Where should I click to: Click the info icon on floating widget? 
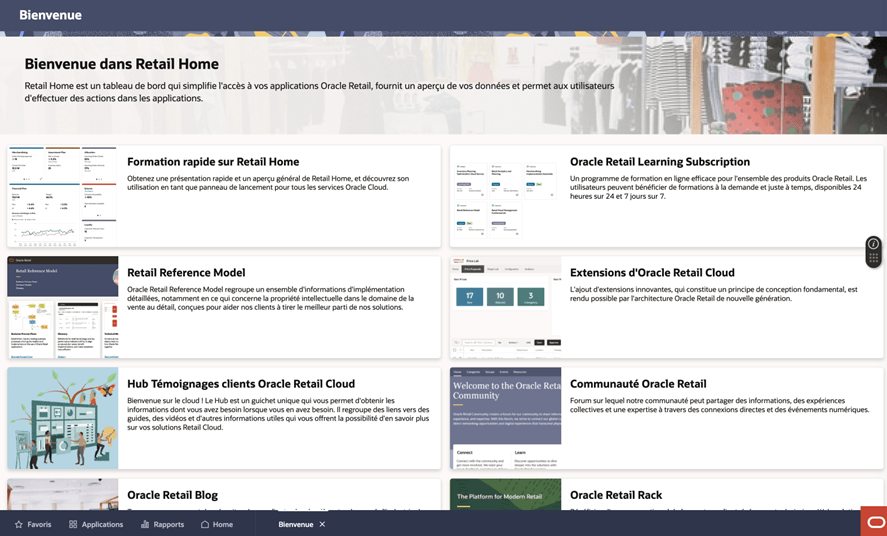click(873, 244)
